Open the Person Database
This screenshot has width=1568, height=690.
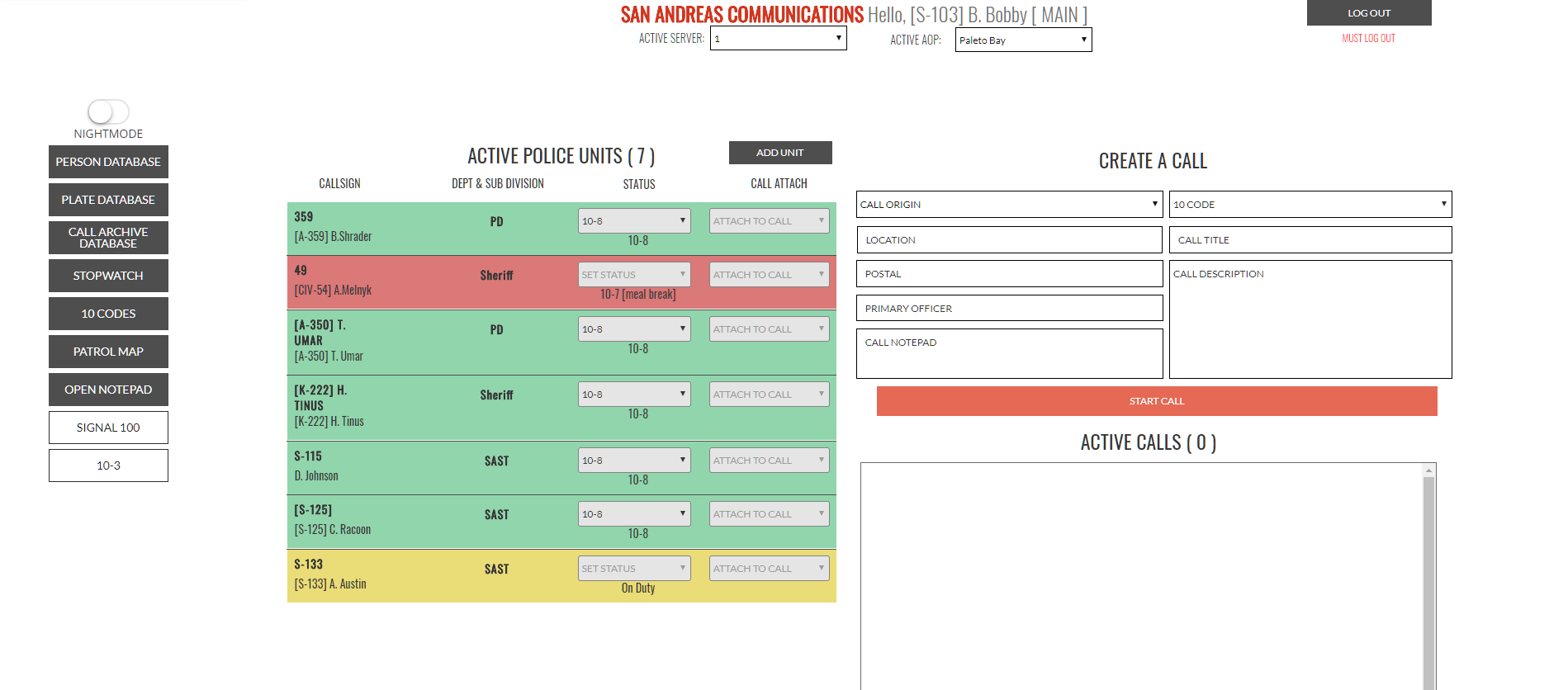point(108,162)
